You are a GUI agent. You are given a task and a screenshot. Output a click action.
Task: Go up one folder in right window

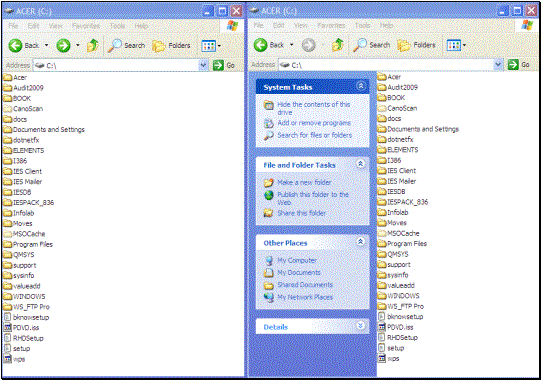click(x=338, y=45)
